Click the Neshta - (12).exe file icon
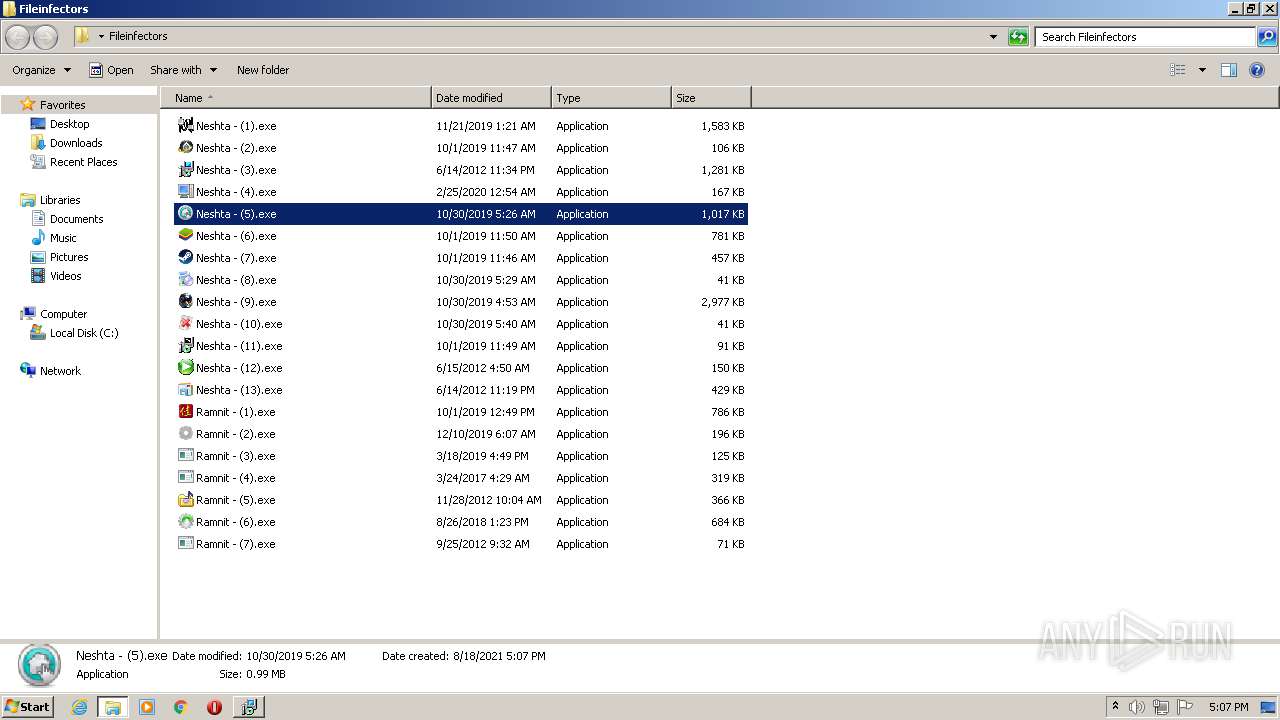The width and height of the screenshot is (1280, 720). [185, 368]
